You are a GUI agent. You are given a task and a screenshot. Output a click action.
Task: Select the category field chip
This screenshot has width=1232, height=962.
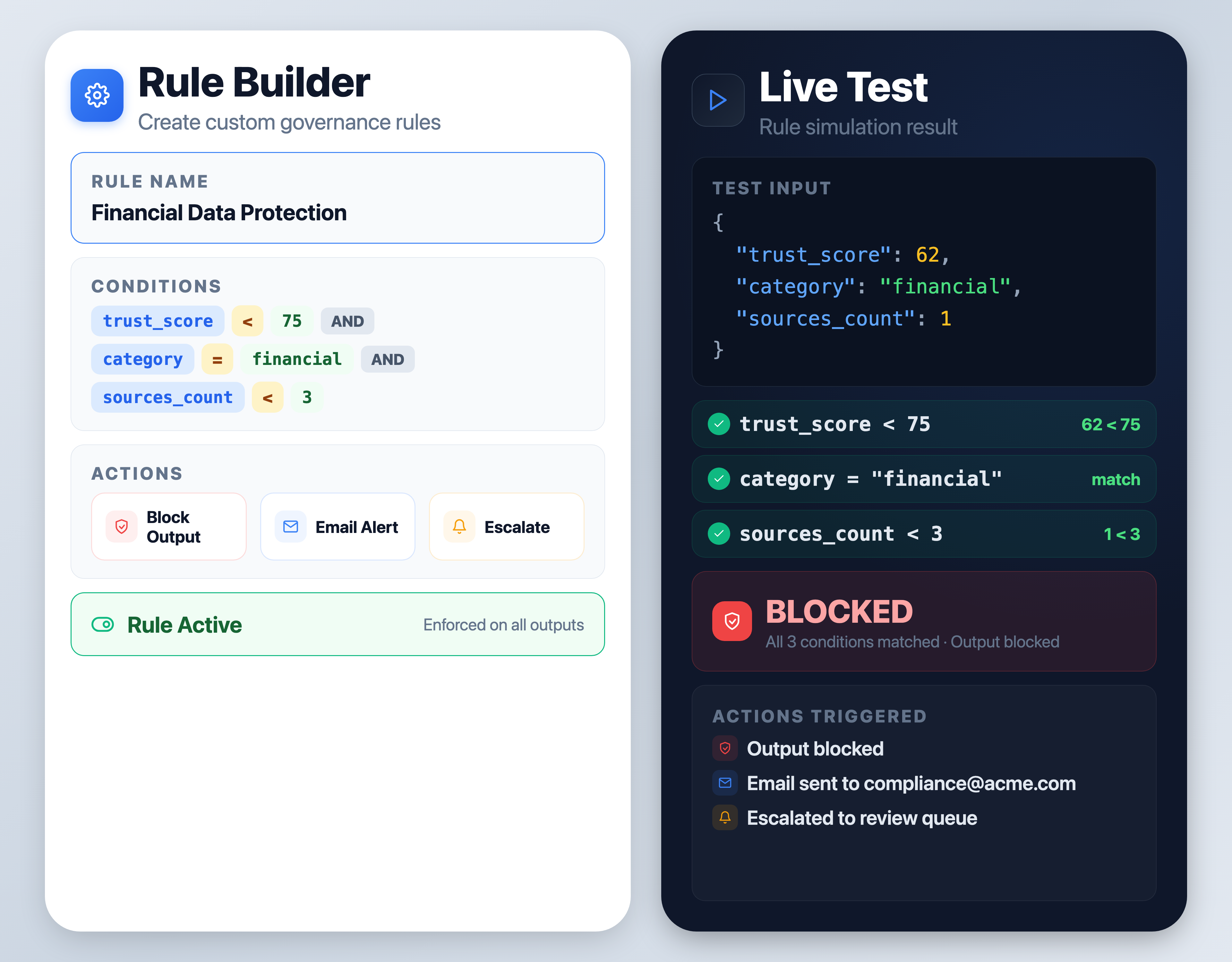(x=143, y=359)
